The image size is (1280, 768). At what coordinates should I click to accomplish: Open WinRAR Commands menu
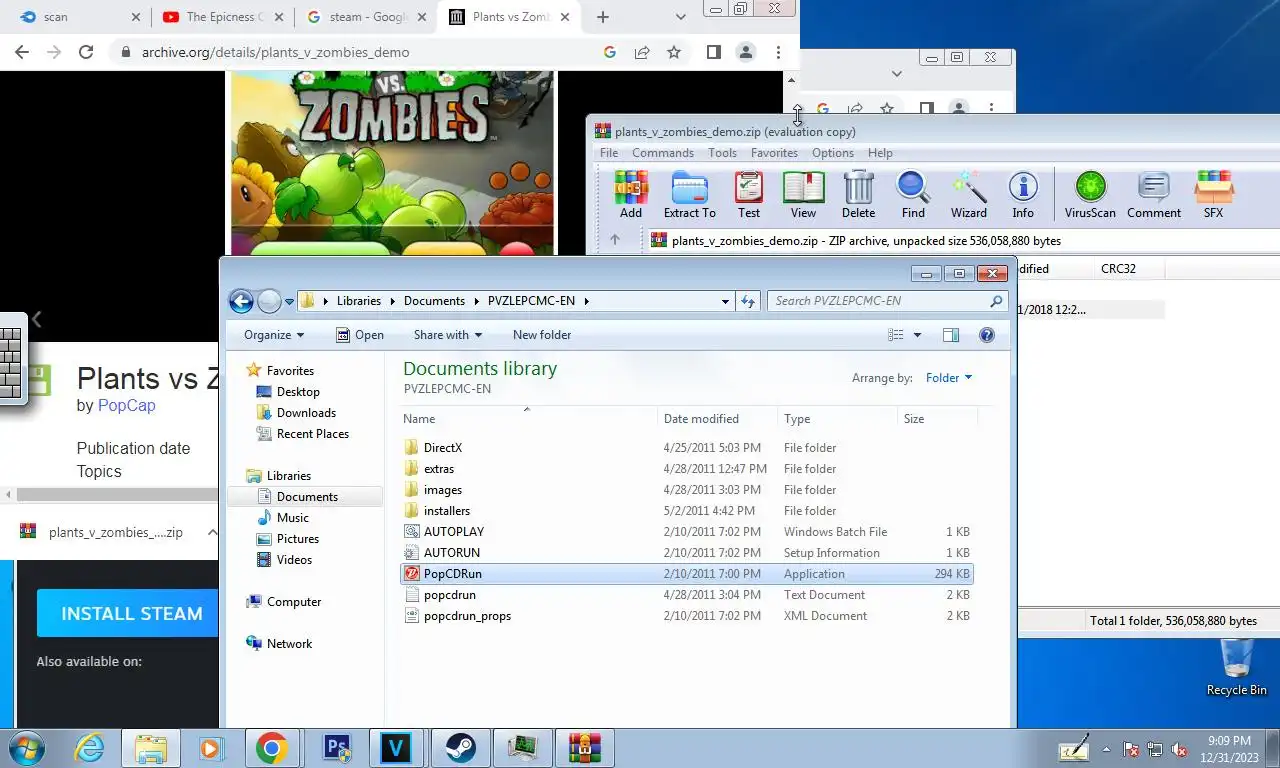pos(663,153)
